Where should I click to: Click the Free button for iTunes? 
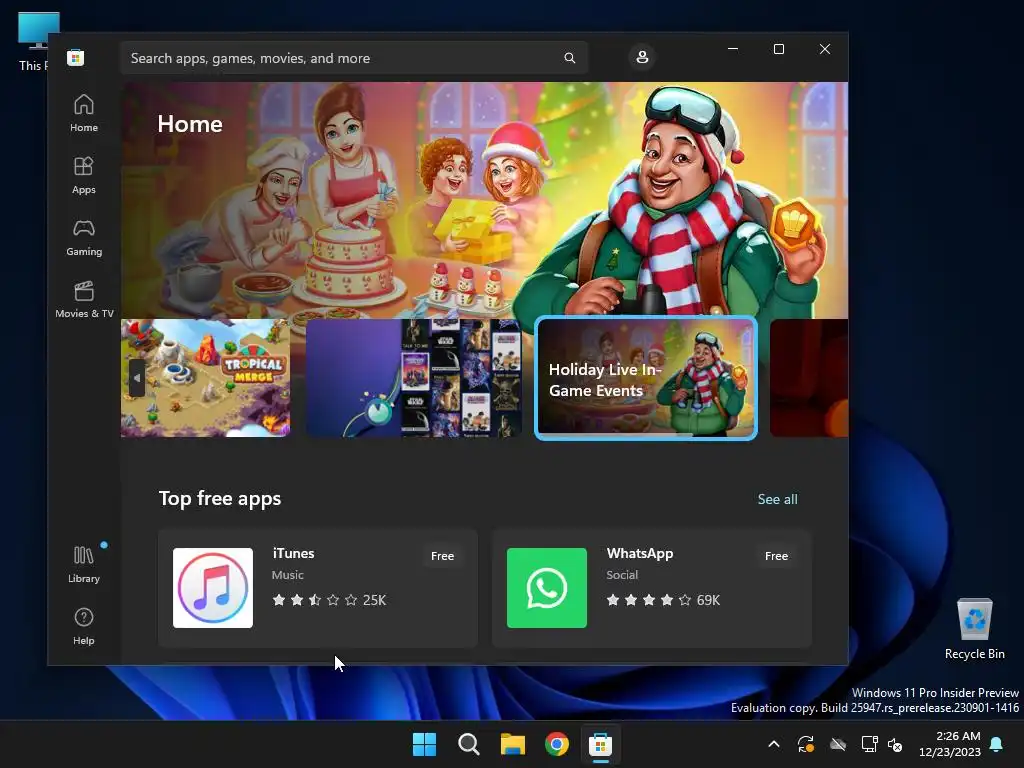[442, 556]
